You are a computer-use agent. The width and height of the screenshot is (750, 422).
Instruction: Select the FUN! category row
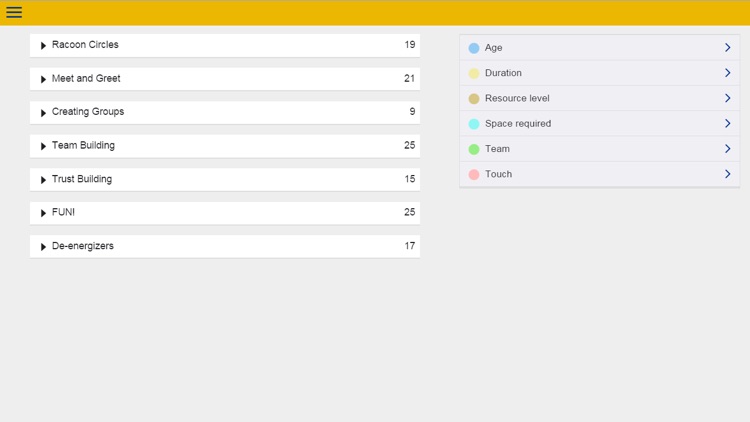[x=63, y=212]
